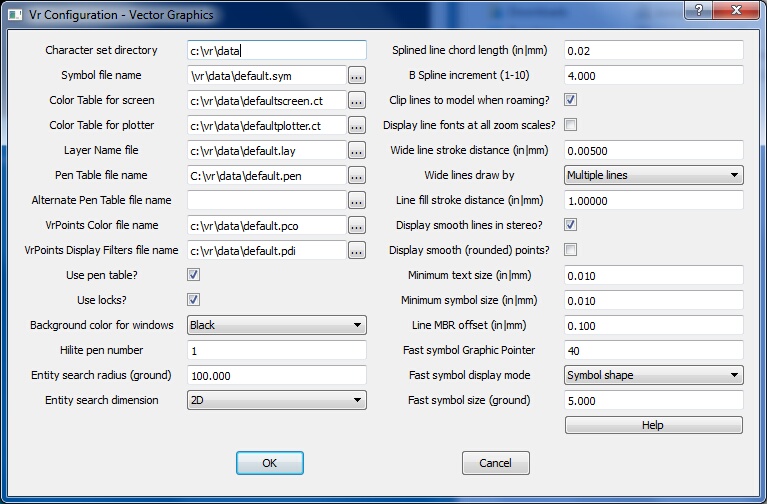This screenshot has width=767, height=504.
Task: Click the Character set directory field
Action: tap(277, 50)
